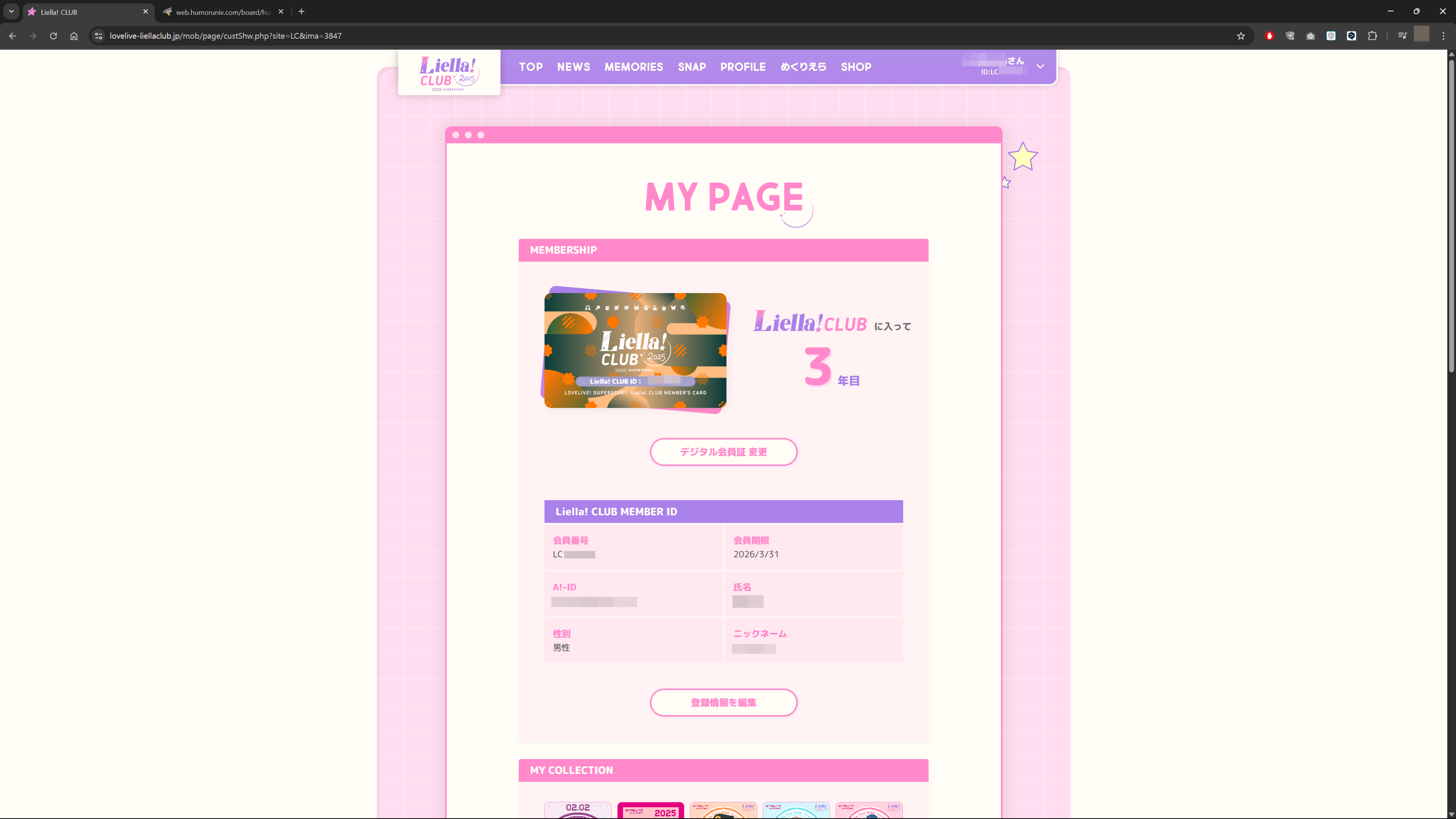Click the 性別 value 男性
This screenshot has width=1456, height=819.
click(x=561, y=648)
